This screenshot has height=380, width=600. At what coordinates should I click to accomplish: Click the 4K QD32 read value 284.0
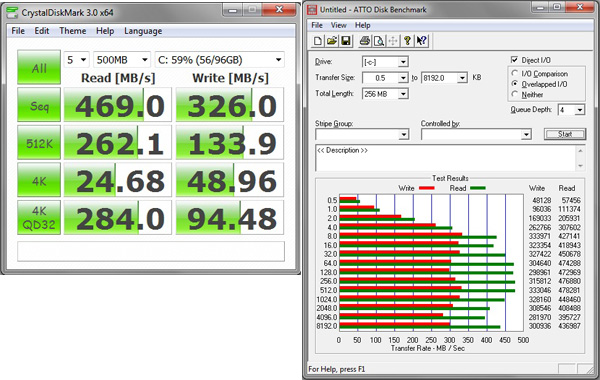point(117,217)
